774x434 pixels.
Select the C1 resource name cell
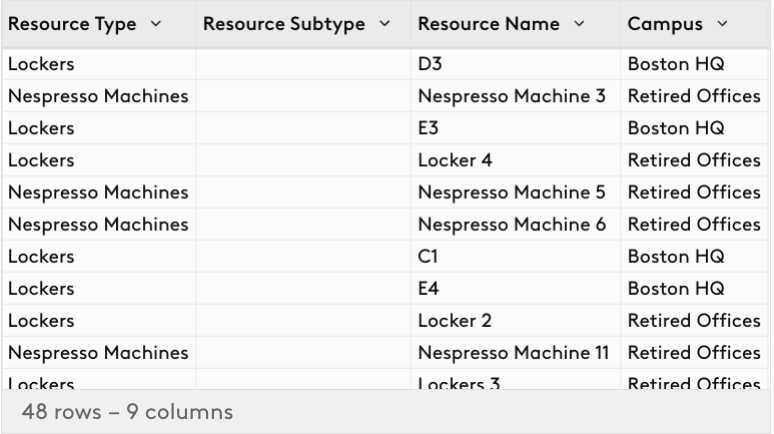coord(515,256)
